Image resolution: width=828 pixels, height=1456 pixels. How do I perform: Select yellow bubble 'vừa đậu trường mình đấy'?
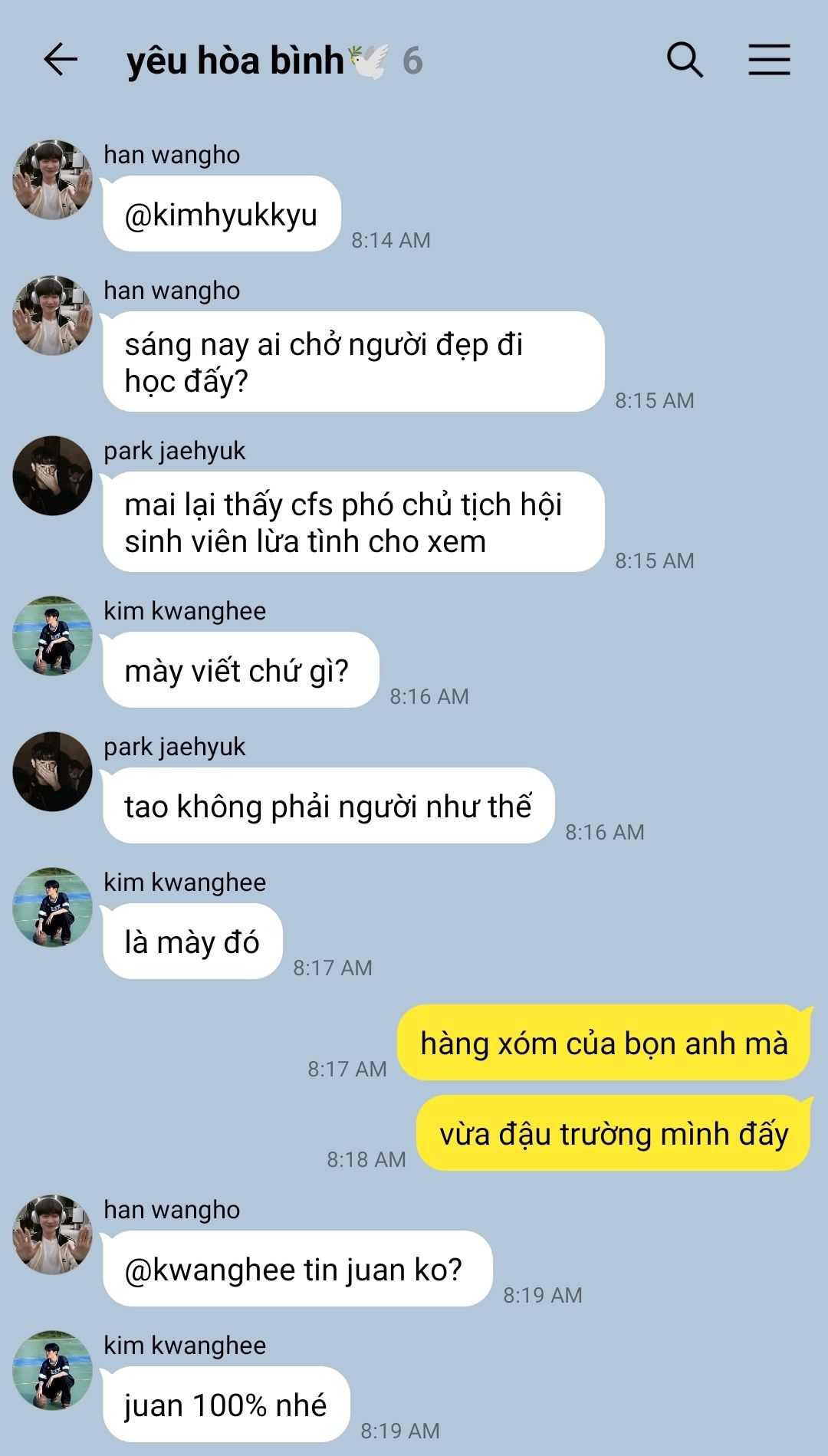[613, 1133]
